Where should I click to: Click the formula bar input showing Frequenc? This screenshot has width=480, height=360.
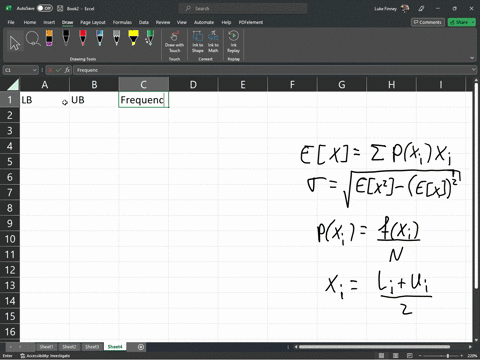coord(273,70)
